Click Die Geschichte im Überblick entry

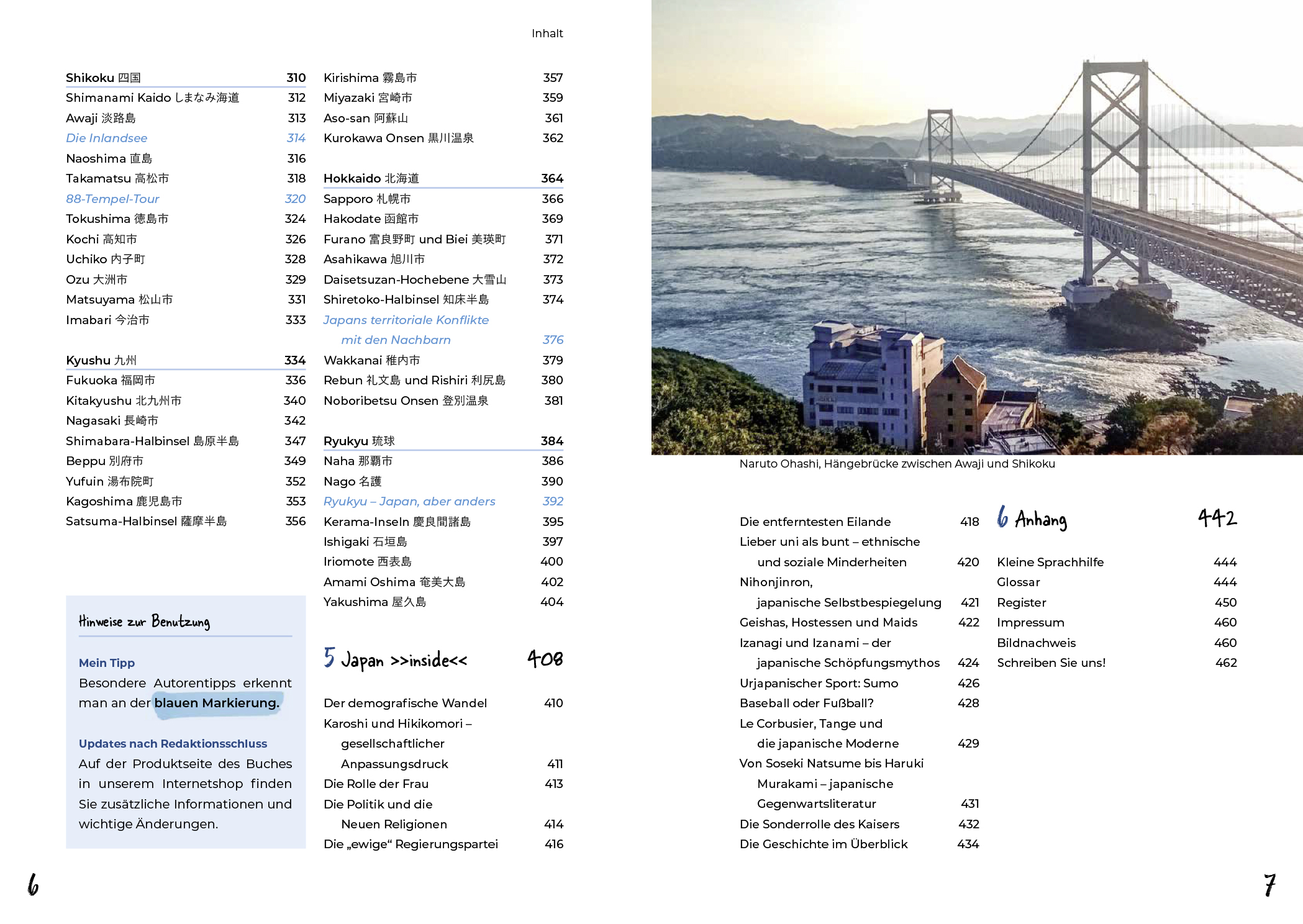coord(823,844)
